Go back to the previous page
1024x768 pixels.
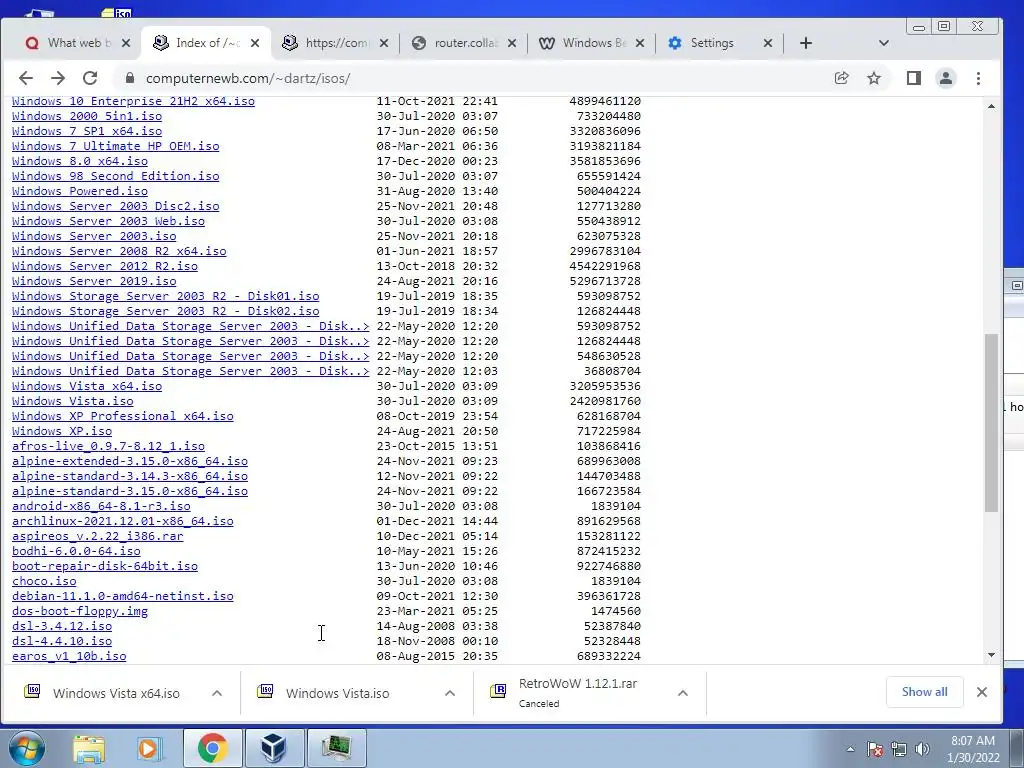tap(25, 78)
